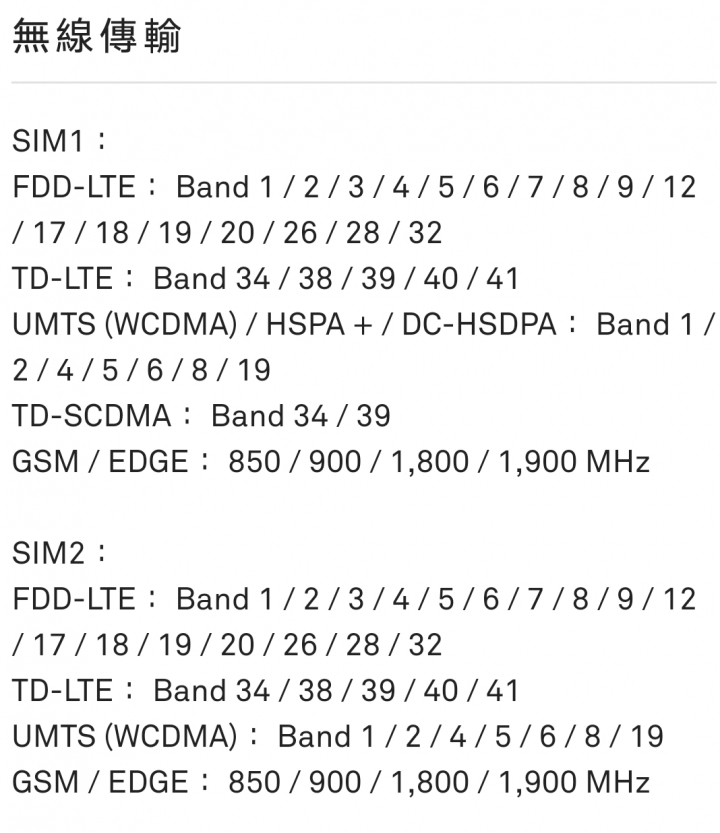Click the SIM1 TD-LTE Band 34 line

click(x=265, y=278)
